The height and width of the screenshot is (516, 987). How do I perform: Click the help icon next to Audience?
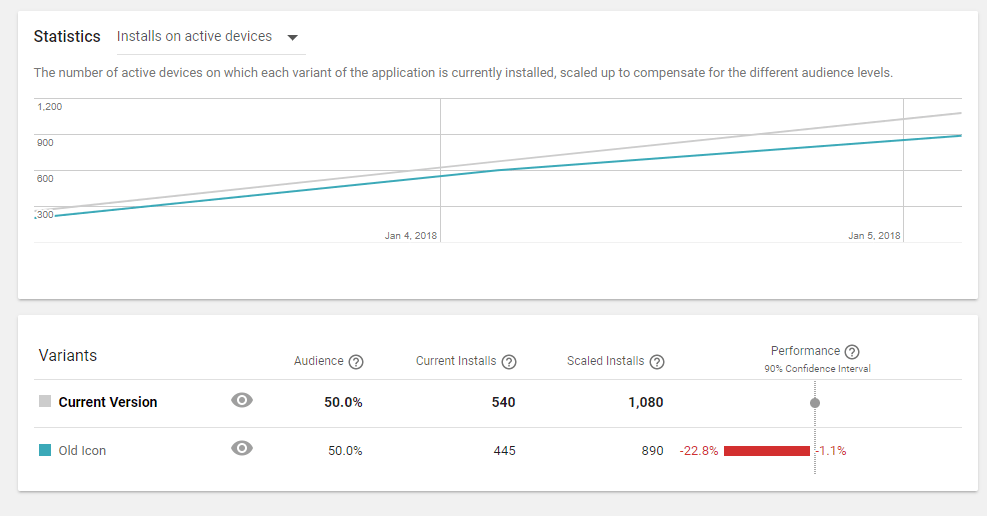356,362
